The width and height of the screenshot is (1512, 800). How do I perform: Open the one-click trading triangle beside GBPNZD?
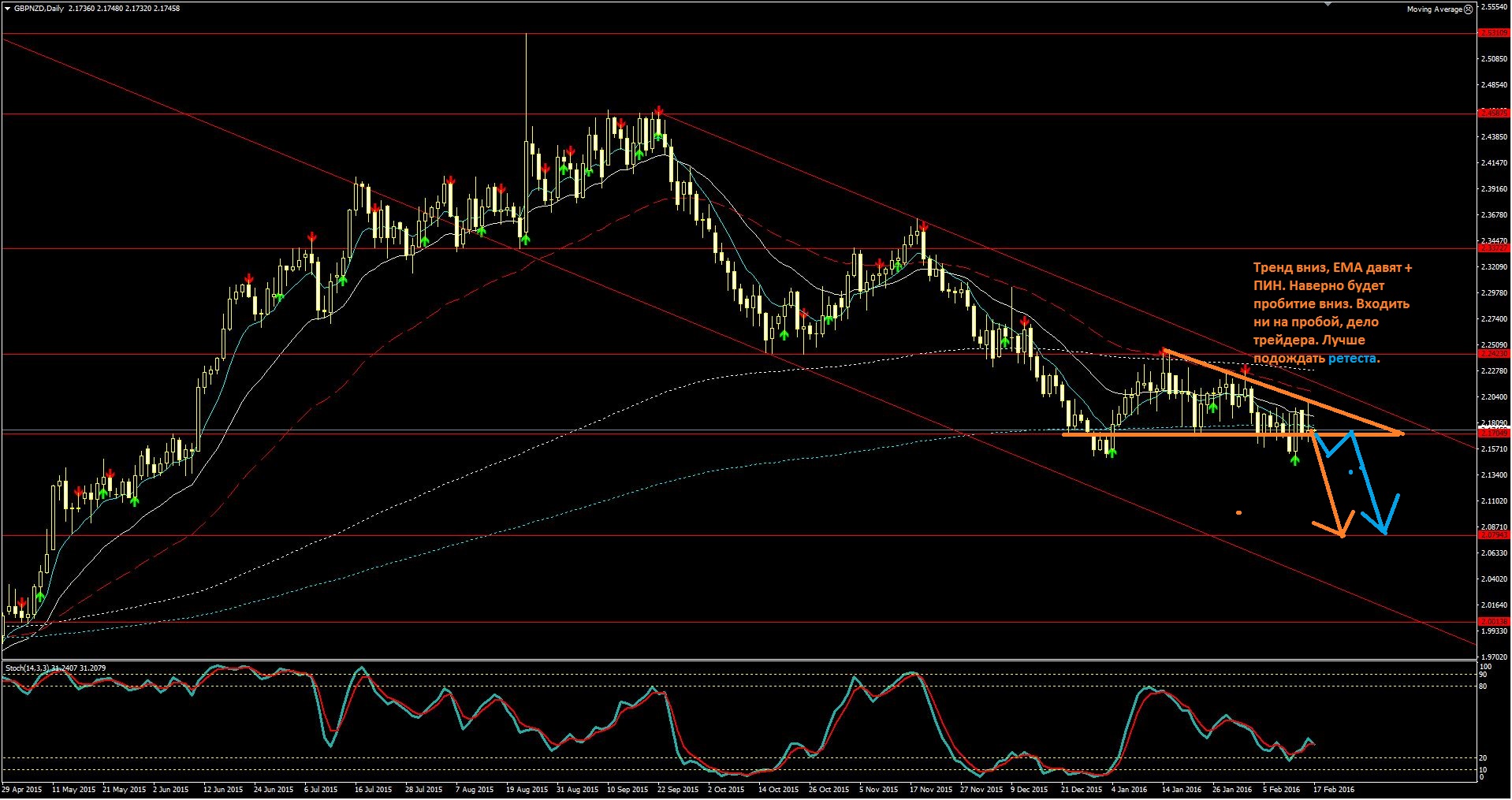[x=7, y=9]
